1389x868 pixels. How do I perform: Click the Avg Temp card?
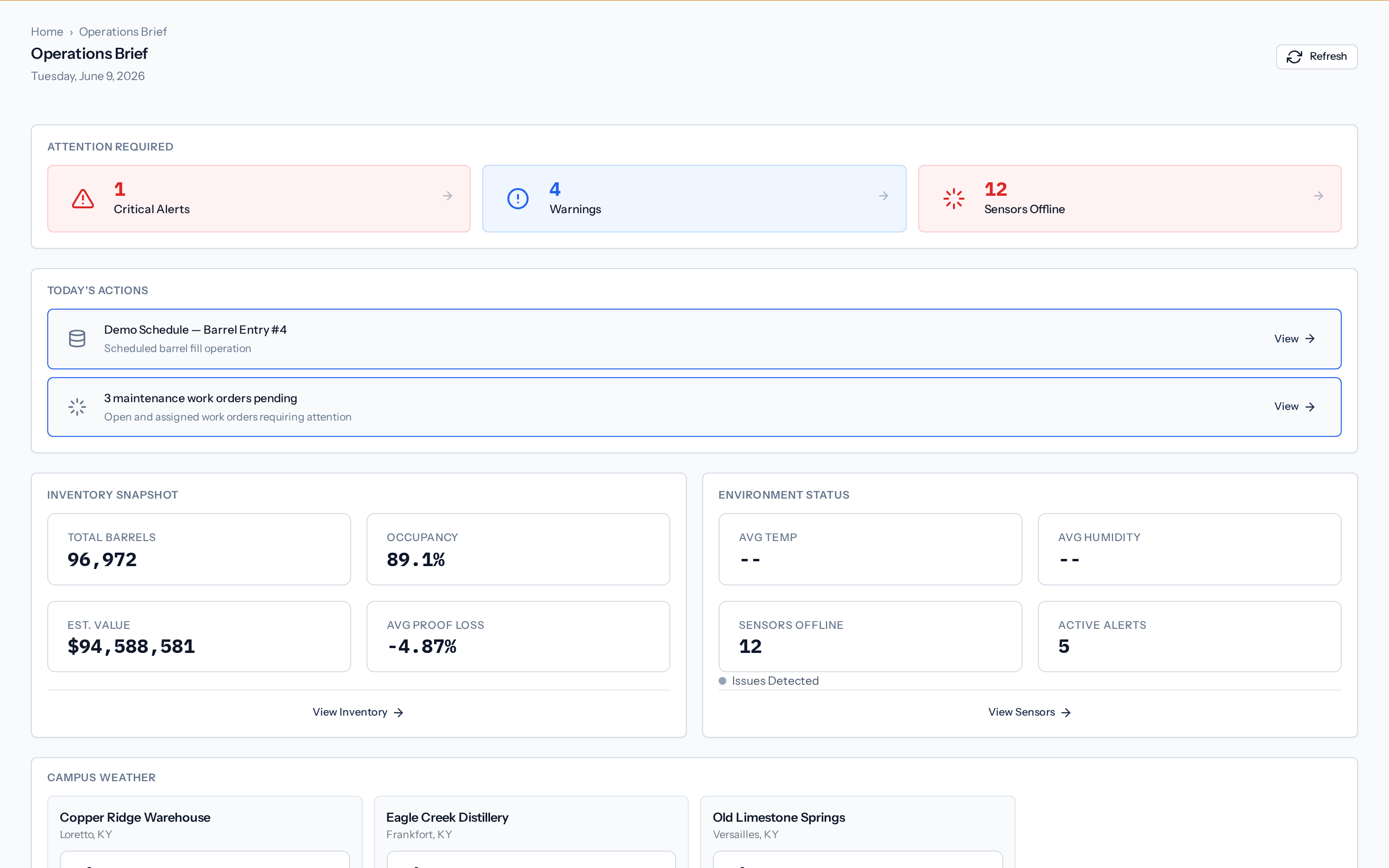click(870, 549)
